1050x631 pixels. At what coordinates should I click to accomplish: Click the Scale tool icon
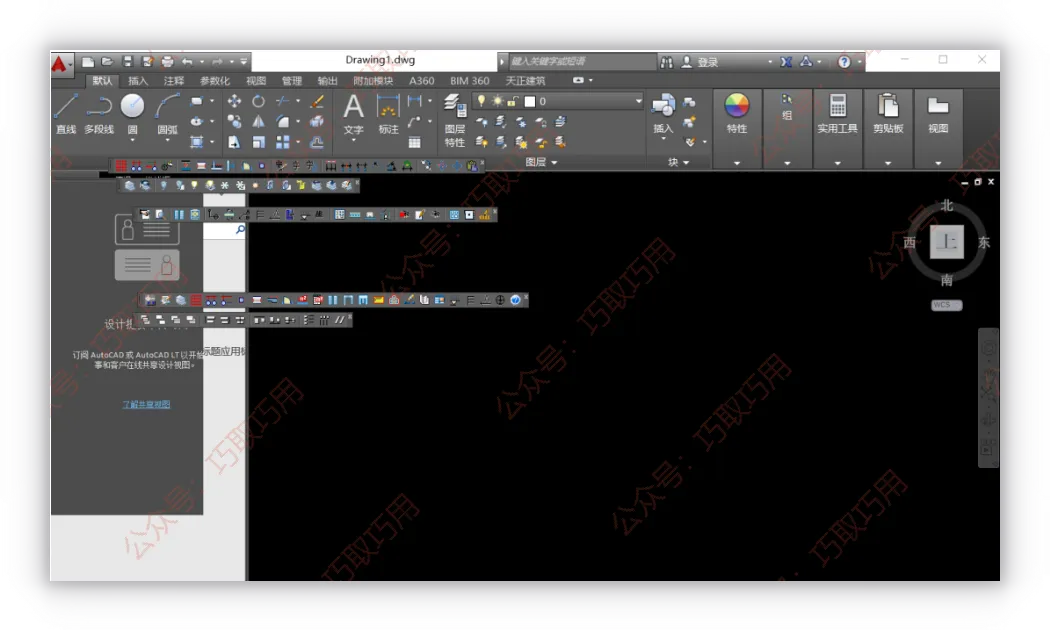258,142
